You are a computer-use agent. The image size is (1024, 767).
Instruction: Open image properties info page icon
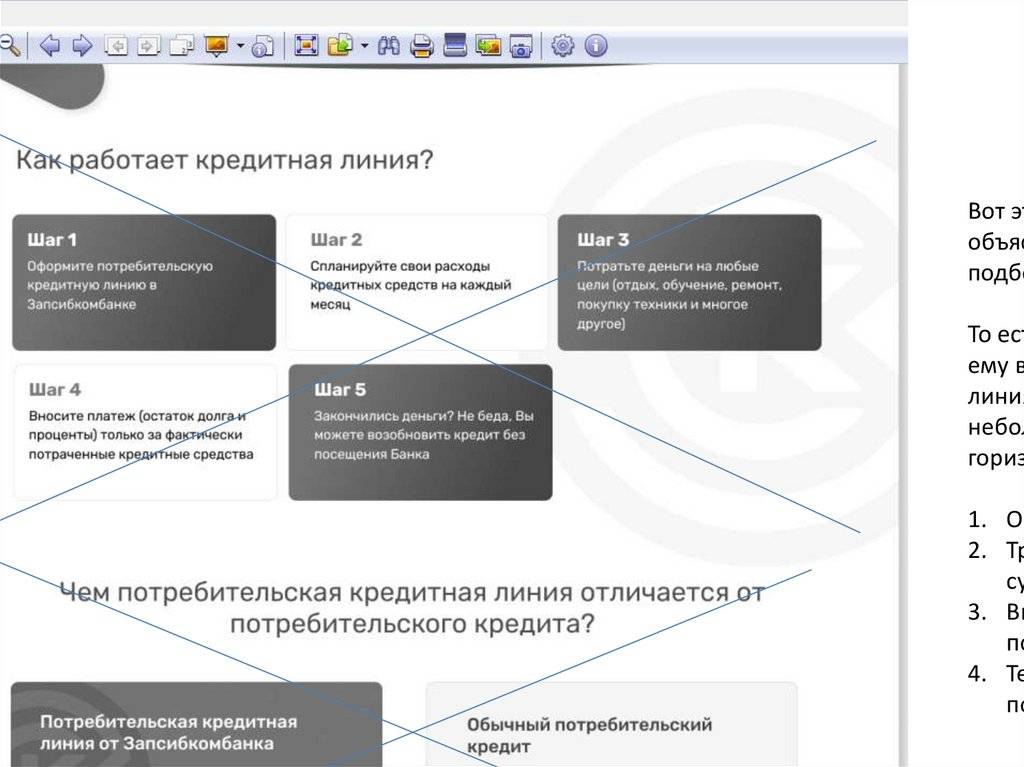click(x=263, y=46)
